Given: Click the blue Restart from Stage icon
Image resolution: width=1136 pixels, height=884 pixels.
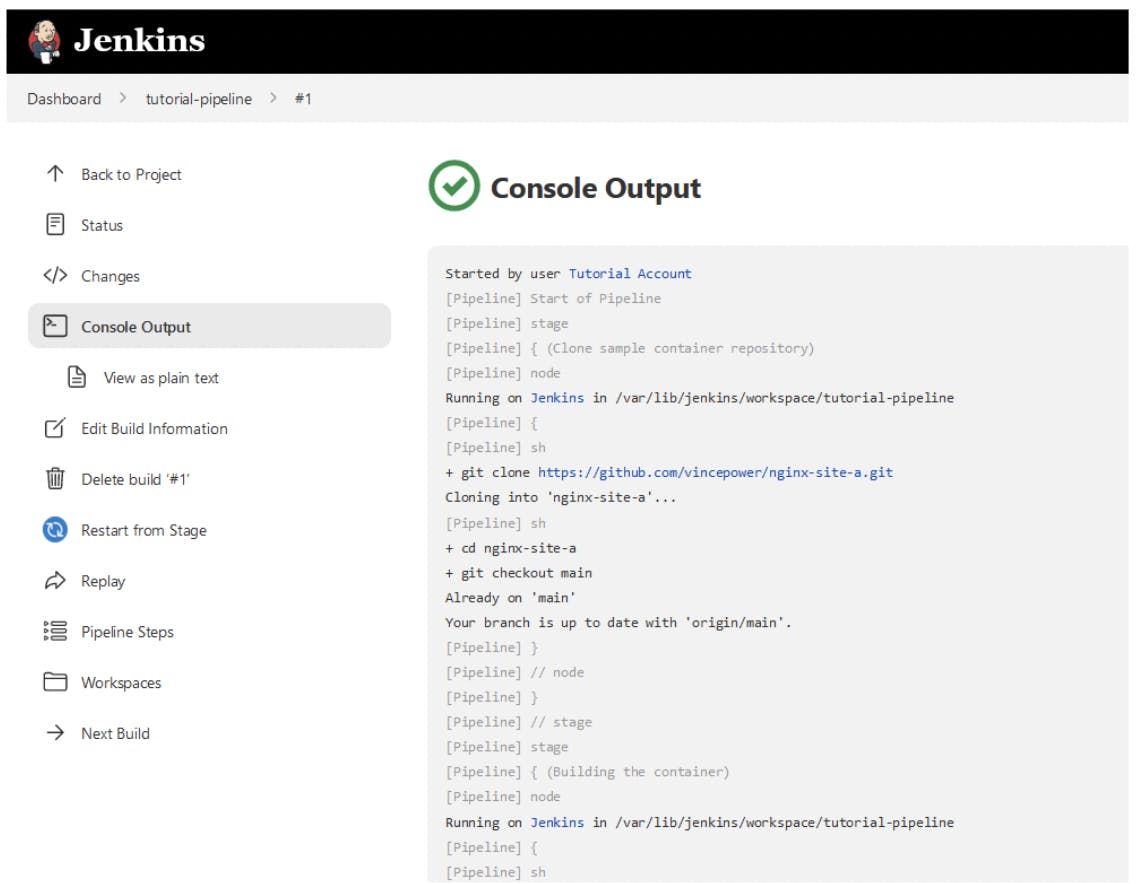Looking at the screenshot, I should pos(55,530).
